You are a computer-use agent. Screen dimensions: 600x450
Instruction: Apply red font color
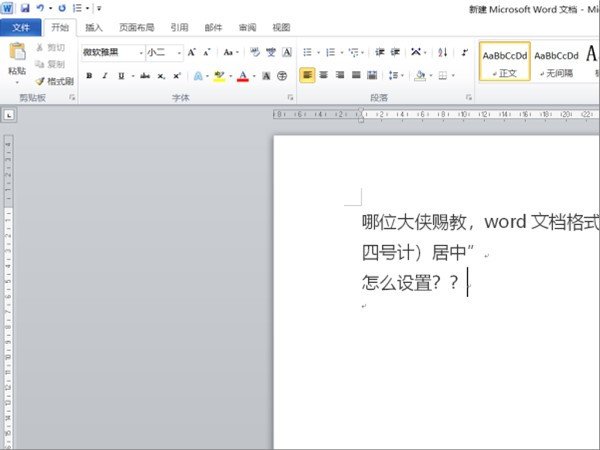[243, 76]
